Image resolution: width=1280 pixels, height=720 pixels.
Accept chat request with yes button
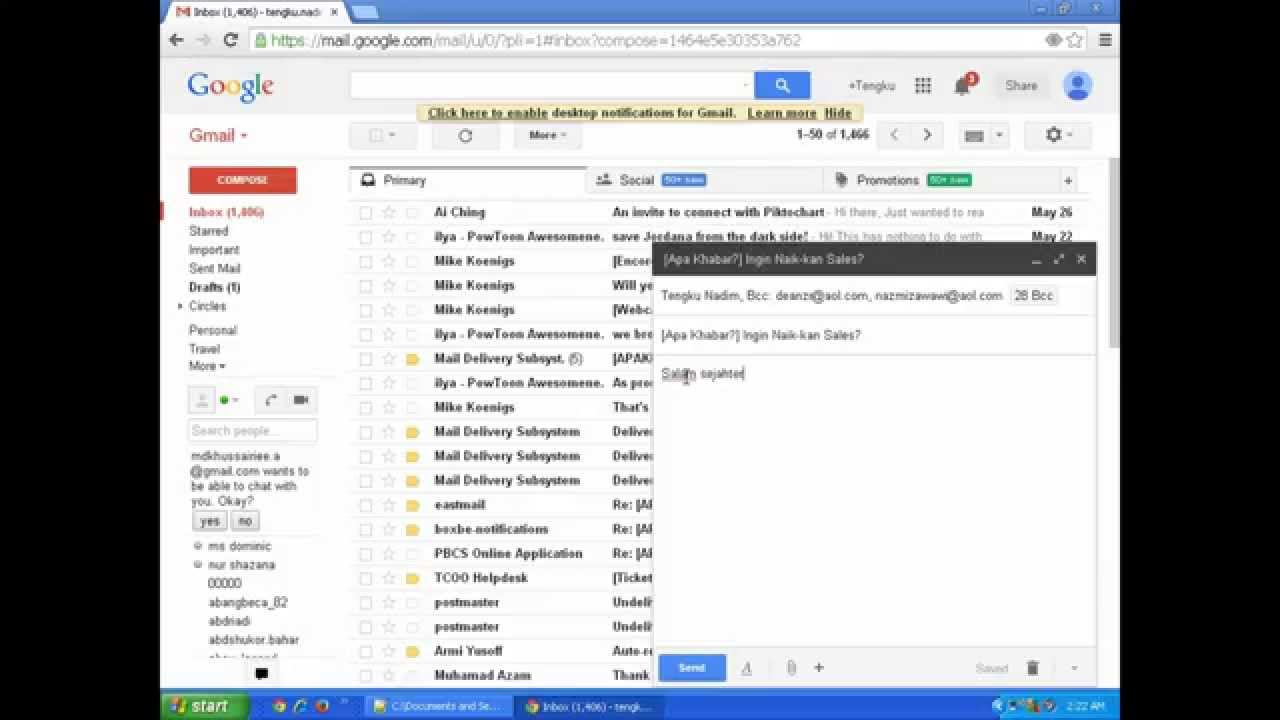[x=209, y=521]
